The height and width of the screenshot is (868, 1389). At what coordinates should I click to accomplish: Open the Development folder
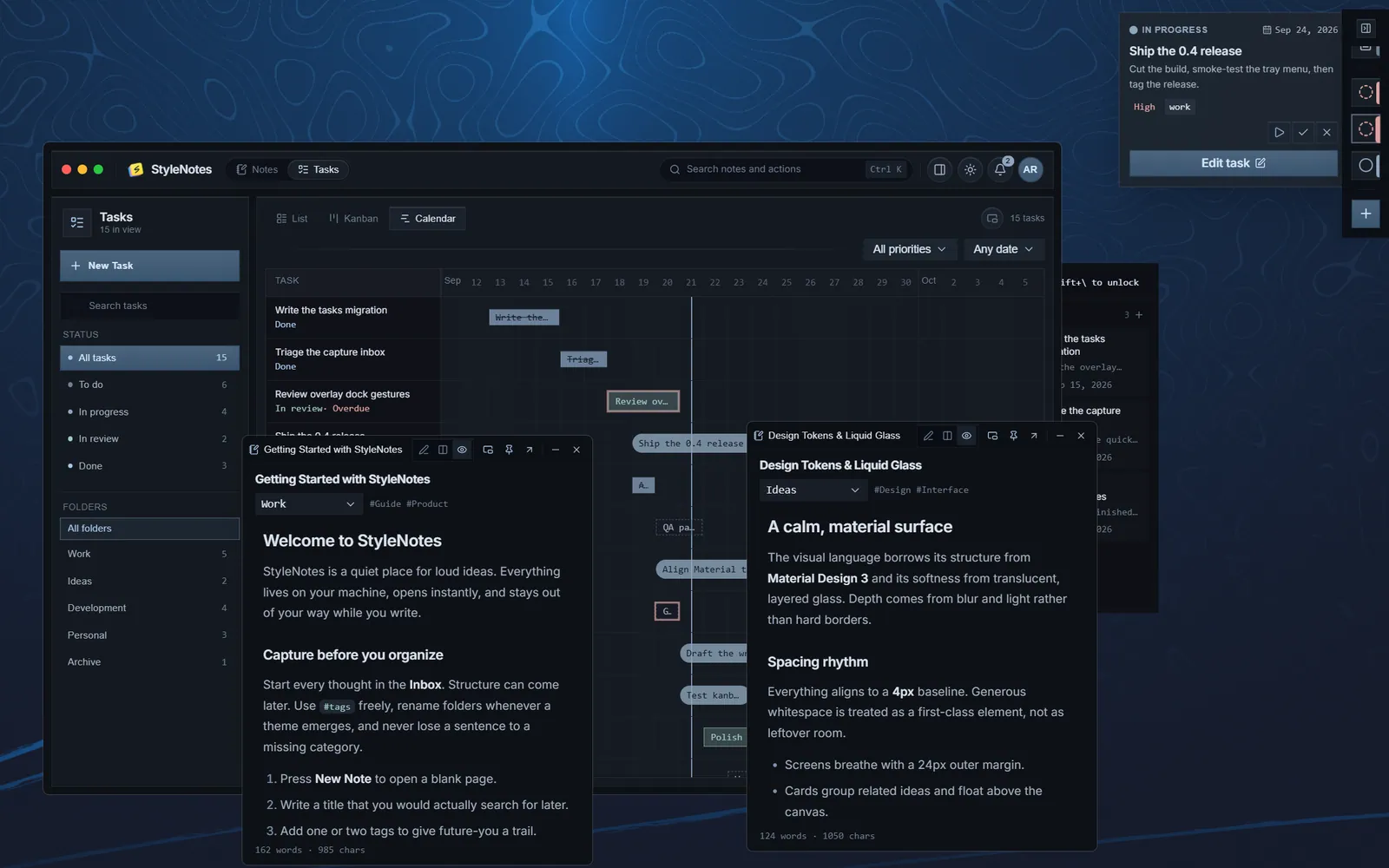[149, 608]
